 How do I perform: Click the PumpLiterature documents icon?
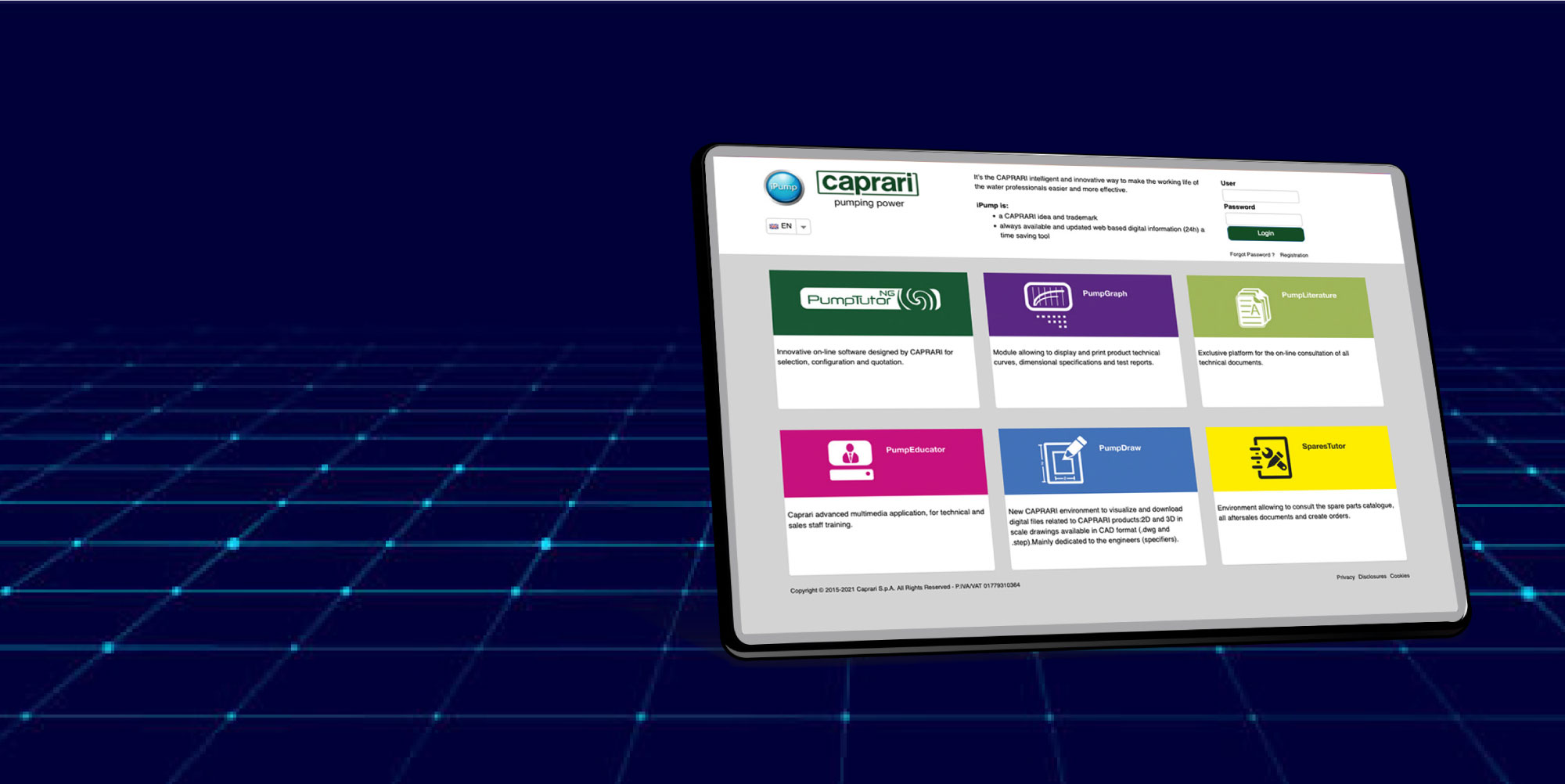pos(1254,307)
